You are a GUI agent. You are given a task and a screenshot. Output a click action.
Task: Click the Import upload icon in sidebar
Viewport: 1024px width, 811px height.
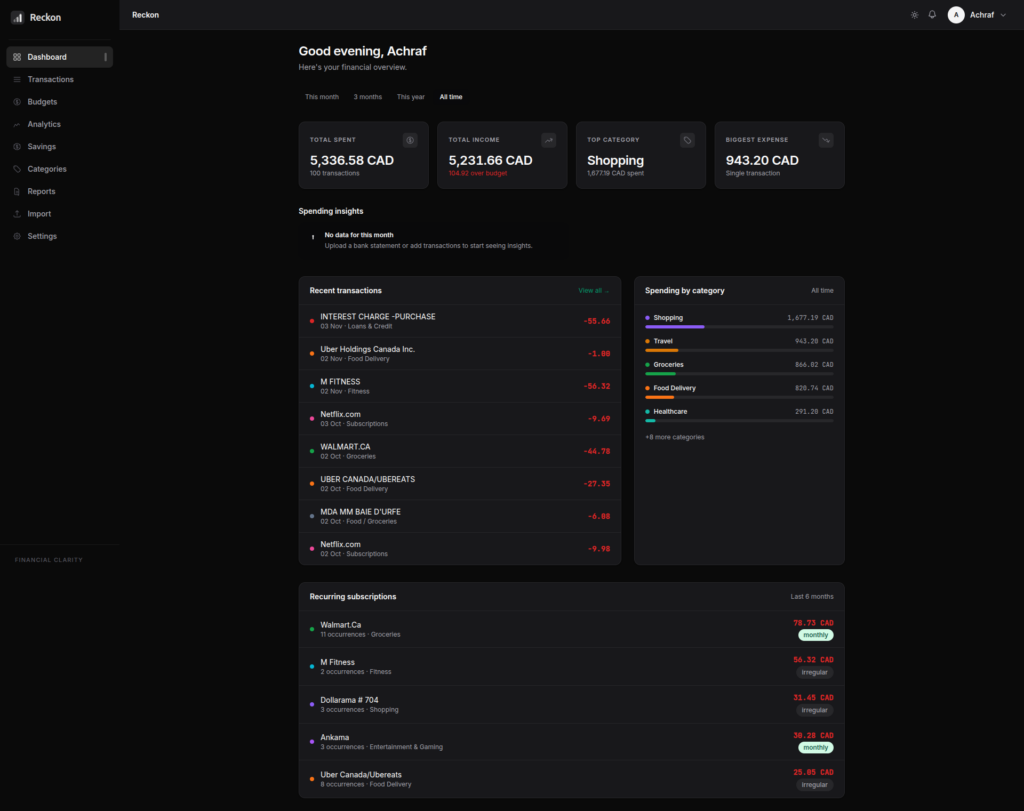pyautogui.click(x=17, y=214)
